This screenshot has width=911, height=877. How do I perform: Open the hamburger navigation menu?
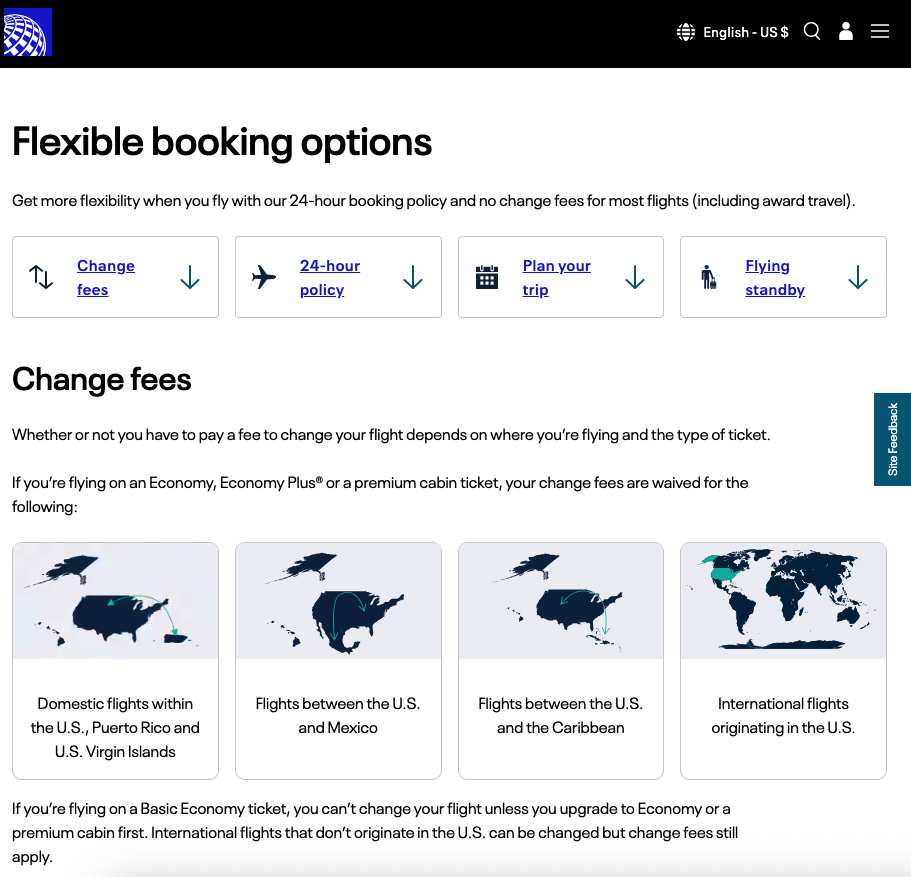(880, 31)
